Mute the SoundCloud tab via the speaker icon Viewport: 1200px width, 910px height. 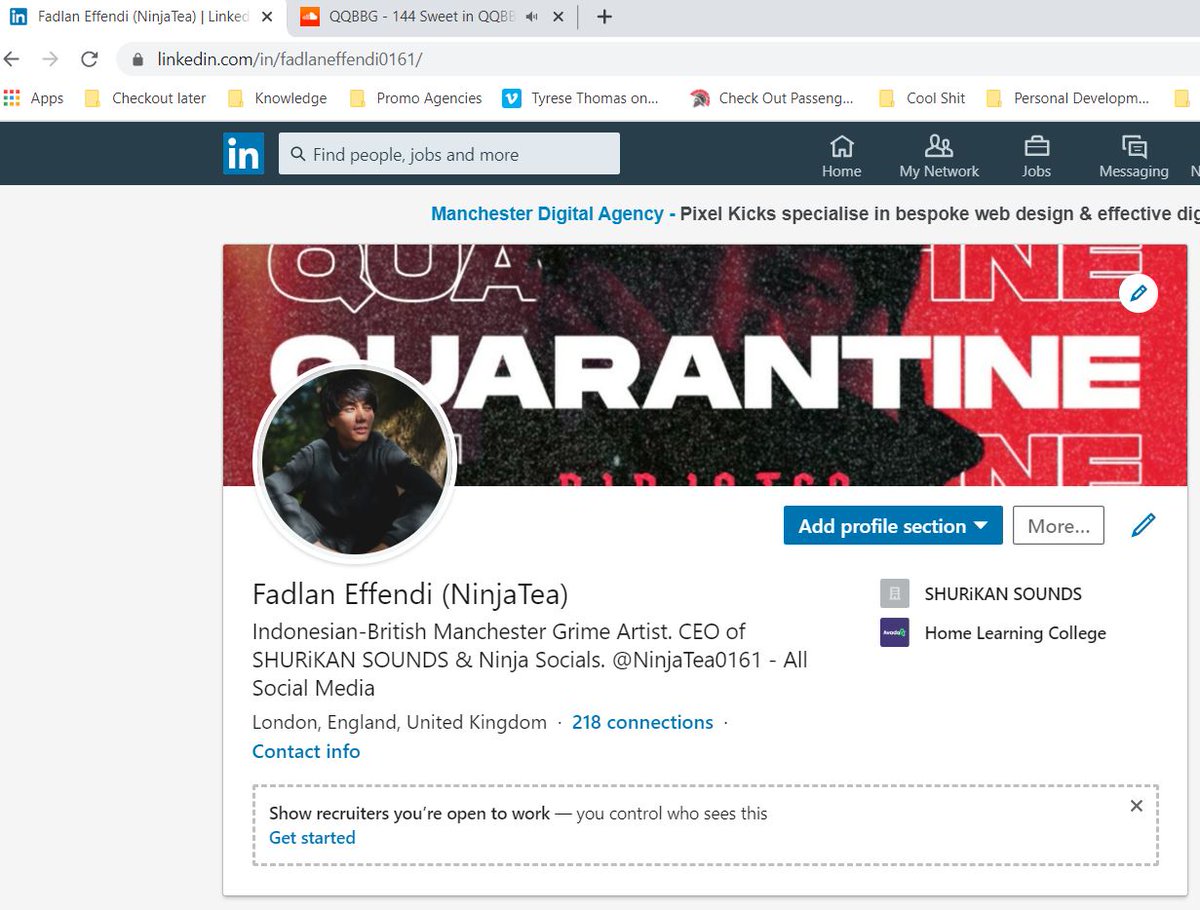tap(531, 17)
